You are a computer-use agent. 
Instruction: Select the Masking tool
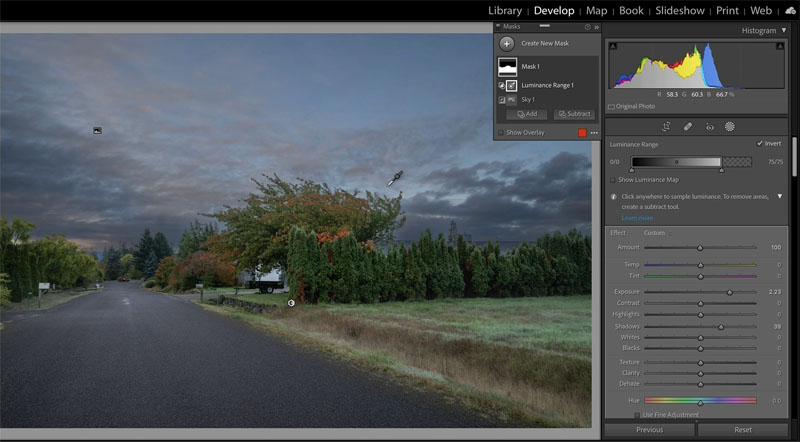pos(730,127)
